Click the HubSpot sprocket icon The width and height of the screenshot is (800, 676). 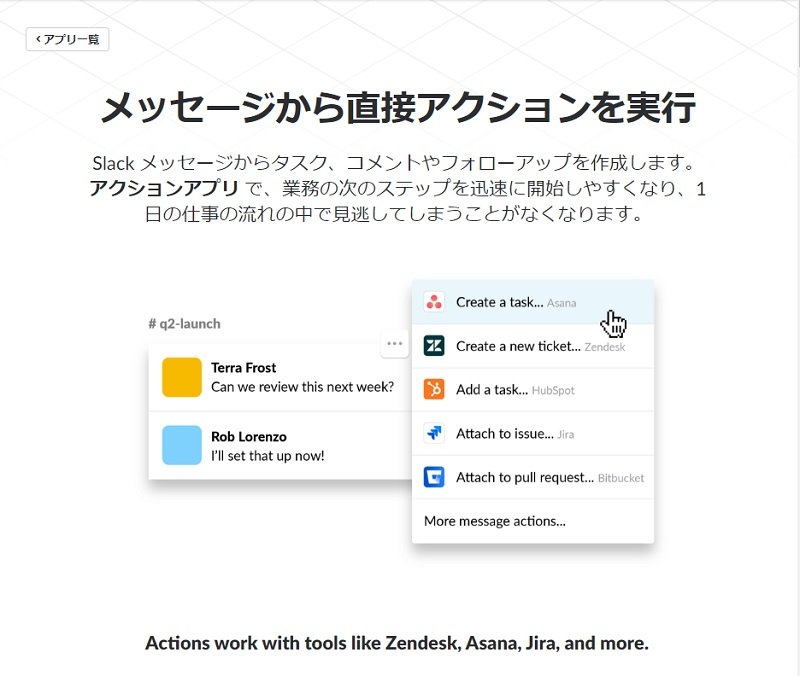[x=434, y=390]
